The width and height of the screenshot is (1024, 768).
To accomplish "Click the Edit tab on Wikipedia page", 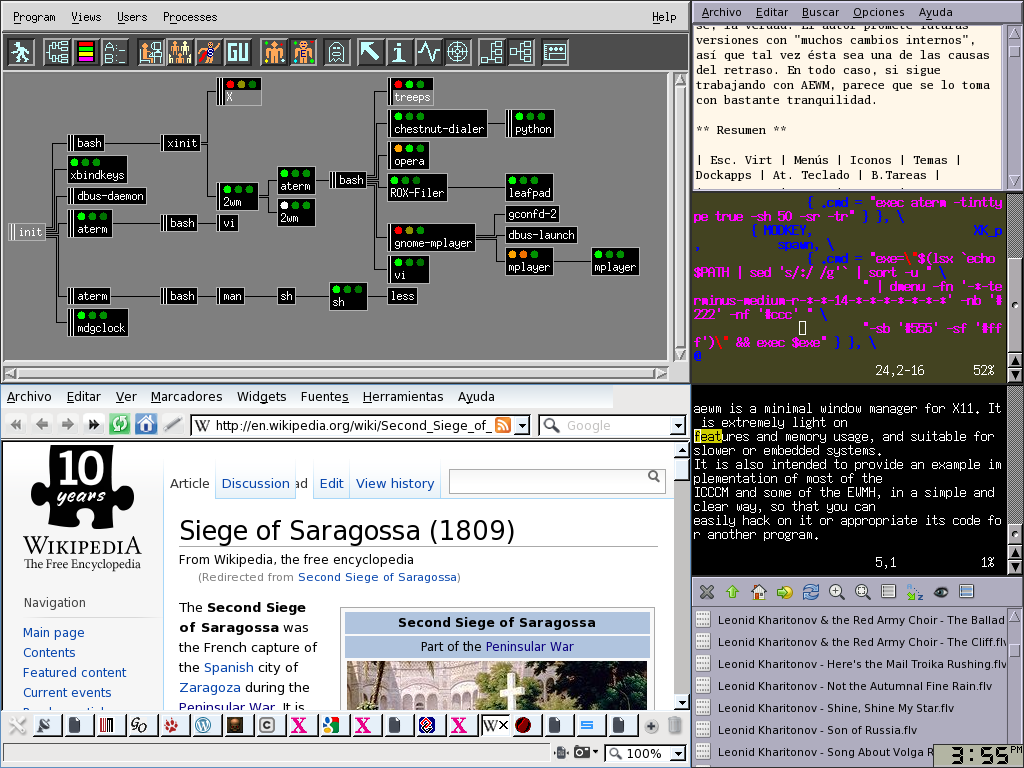I will pos(331,483).
